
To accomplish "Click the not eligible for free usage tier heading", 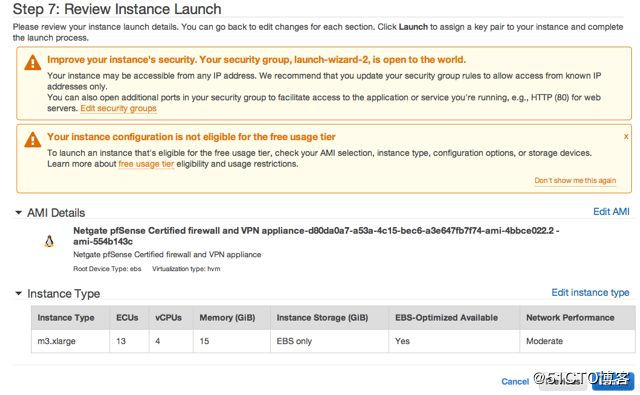I will [x=191, y=137].
